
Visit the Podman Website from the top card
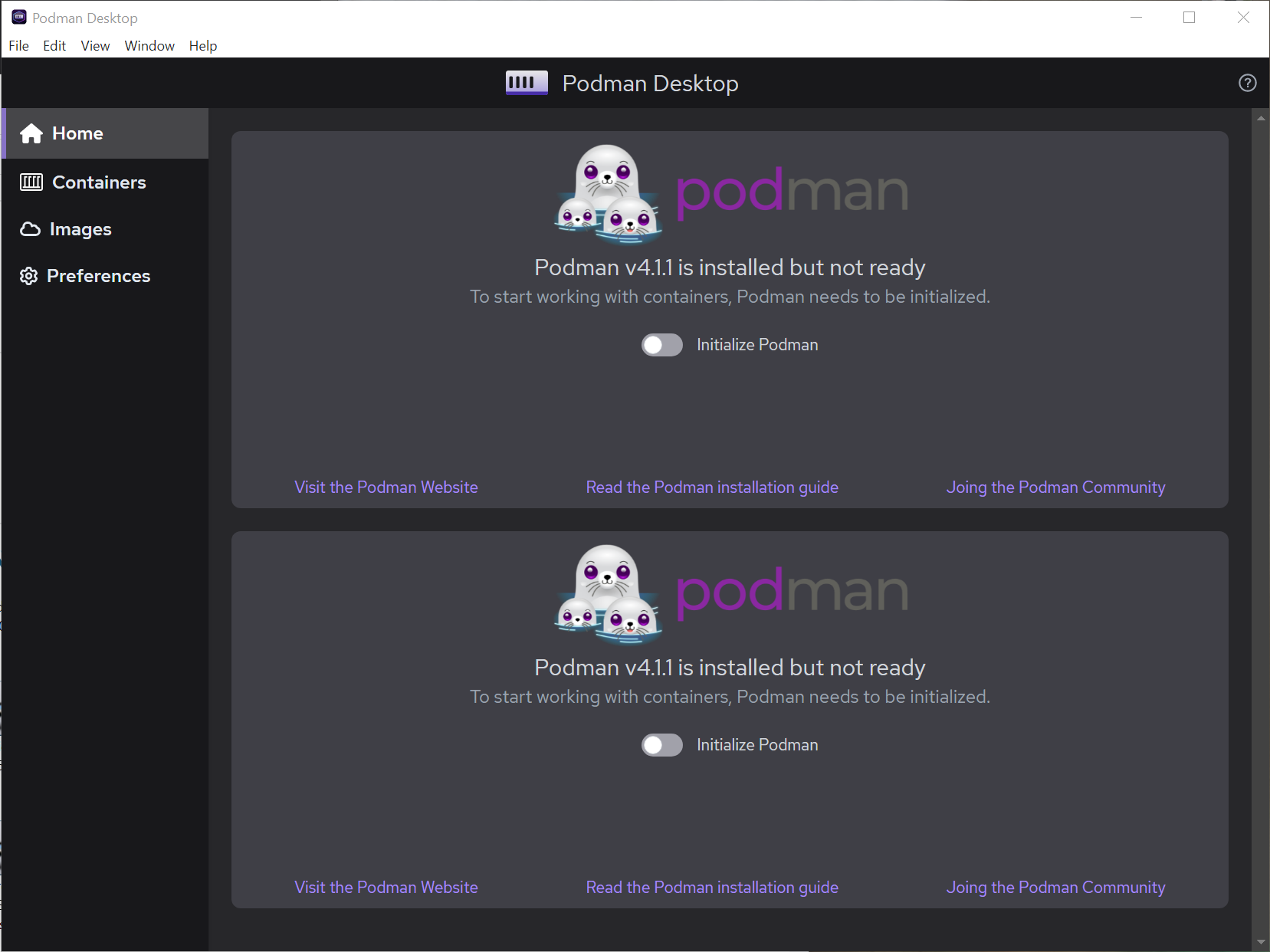[x=386, y=487]
